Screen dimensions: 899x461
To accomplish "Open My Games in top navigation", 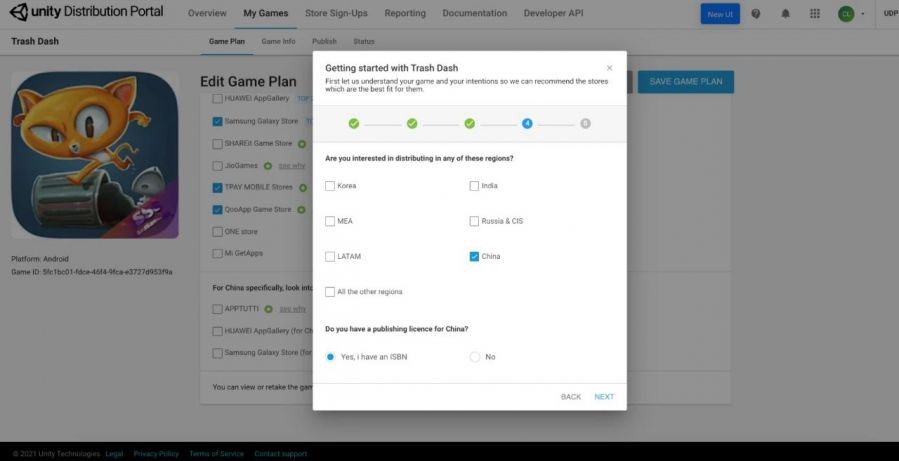I will point(265,13).
